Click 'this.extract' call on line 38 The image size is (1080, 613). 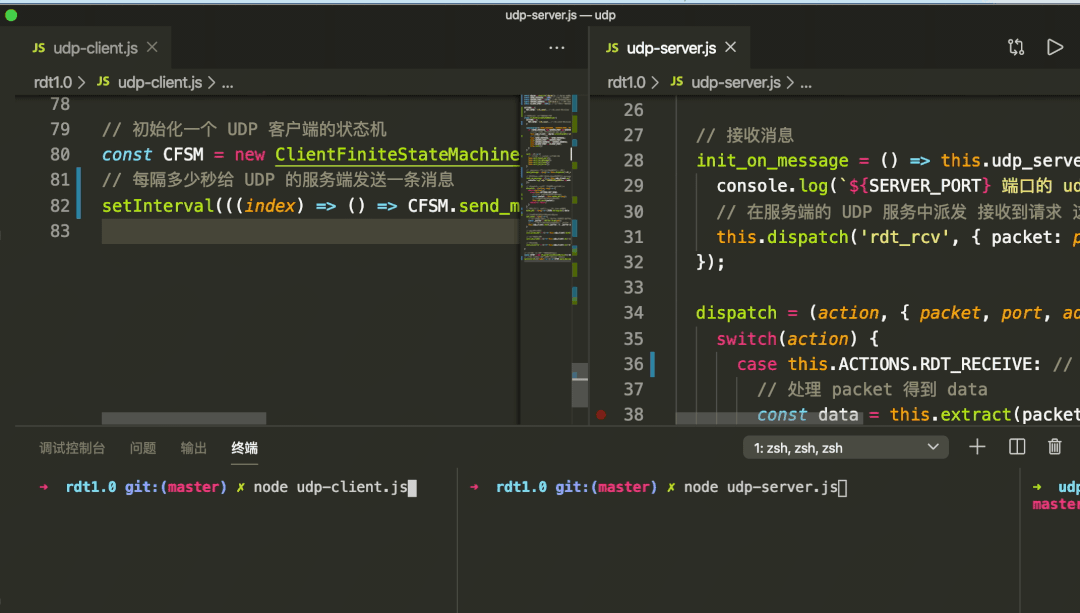(x=951, y=415)
